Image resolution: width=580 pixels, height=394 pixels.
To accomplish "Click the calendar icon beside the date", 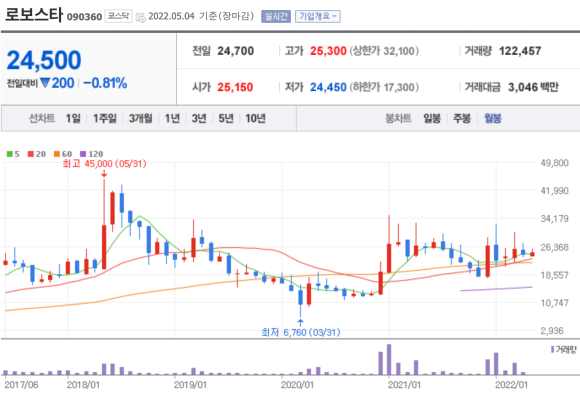I will coord(141,17).
